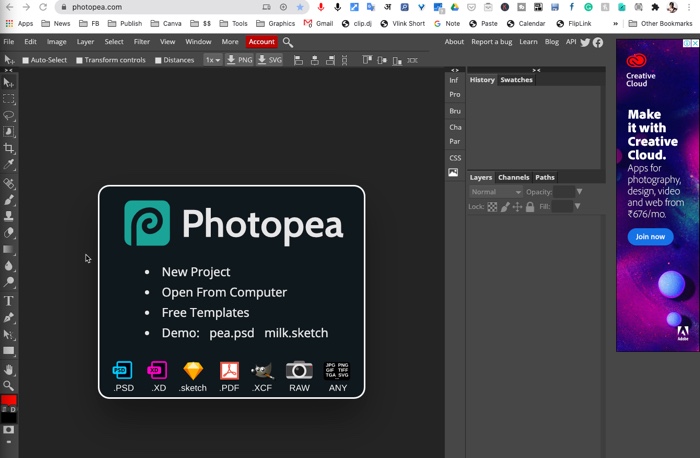
Task: Open the milk.sketch demo file
Action: [x=296, y=333]
